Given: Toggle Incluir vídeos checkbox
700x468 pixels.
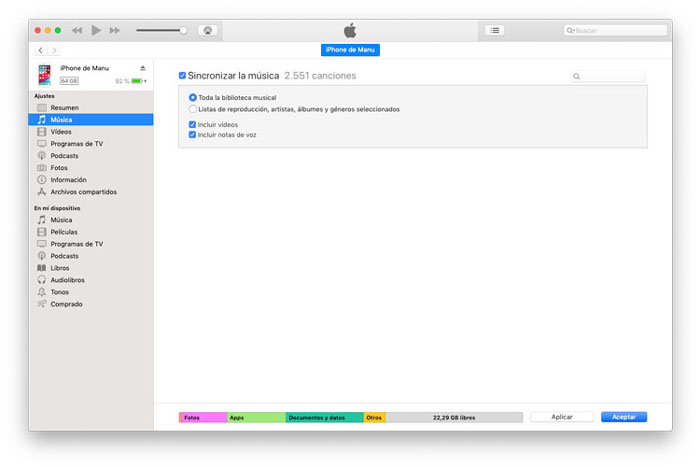Looking at the screenshot, I should tap(192, 125).
